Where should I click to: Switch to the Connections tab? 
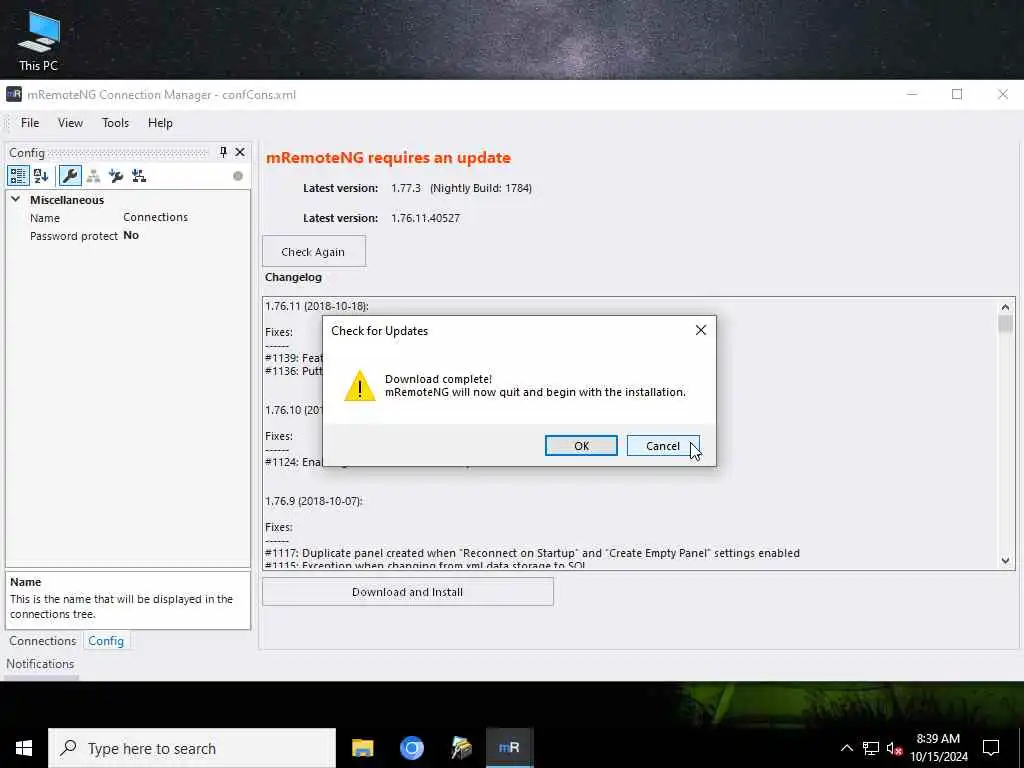[x=42, y=641]
